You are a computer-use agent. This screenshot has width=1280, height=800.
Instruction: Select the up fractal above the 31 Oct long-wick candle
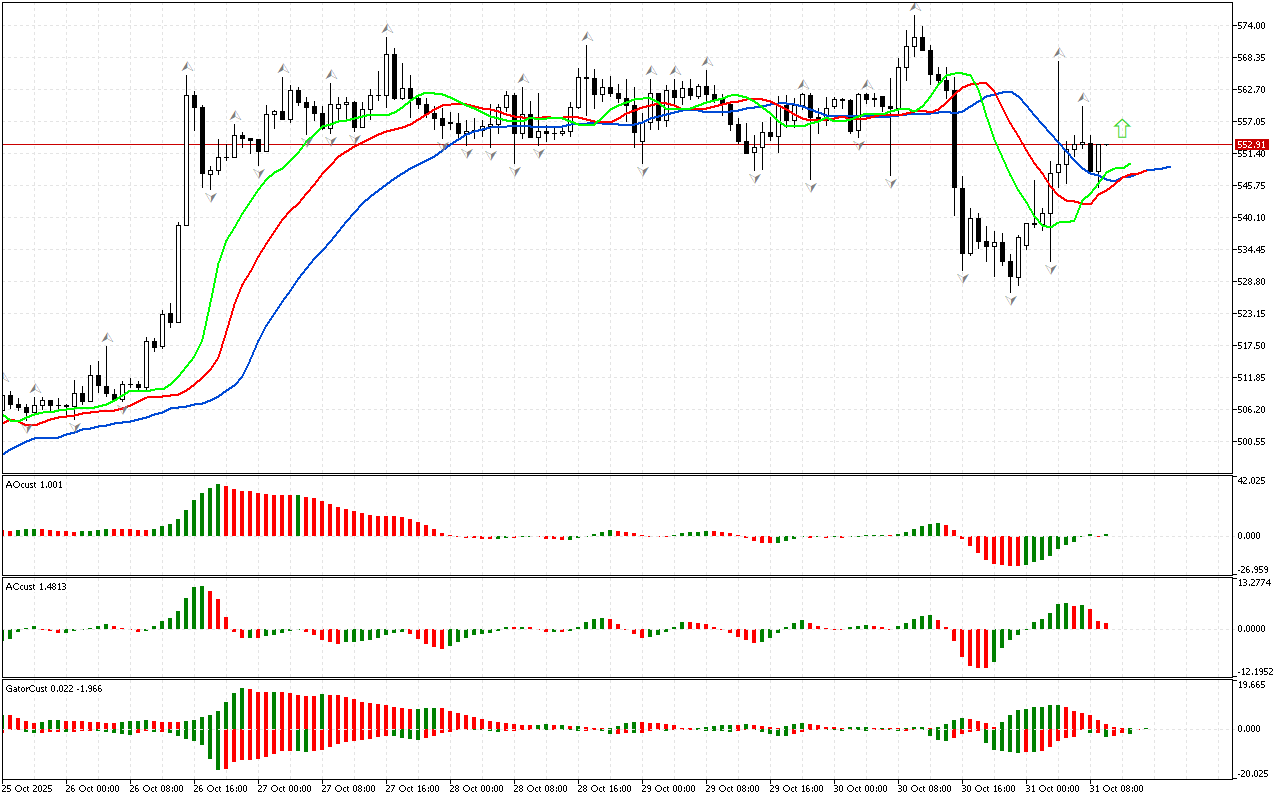click(1057, 52)
